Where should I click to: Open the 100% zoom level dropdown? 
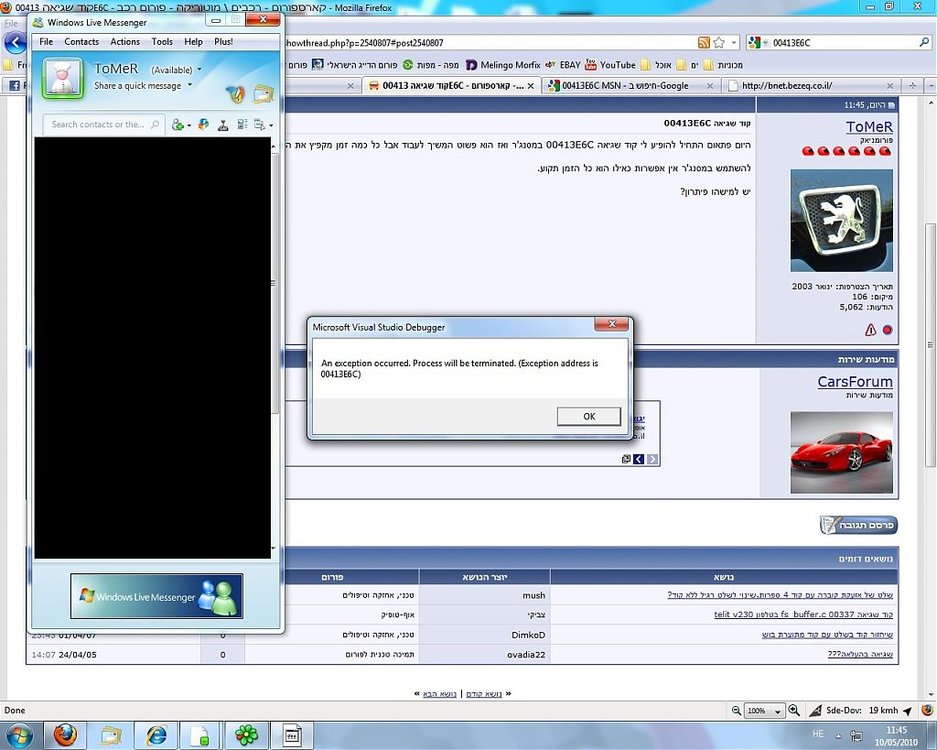(764, 711)
